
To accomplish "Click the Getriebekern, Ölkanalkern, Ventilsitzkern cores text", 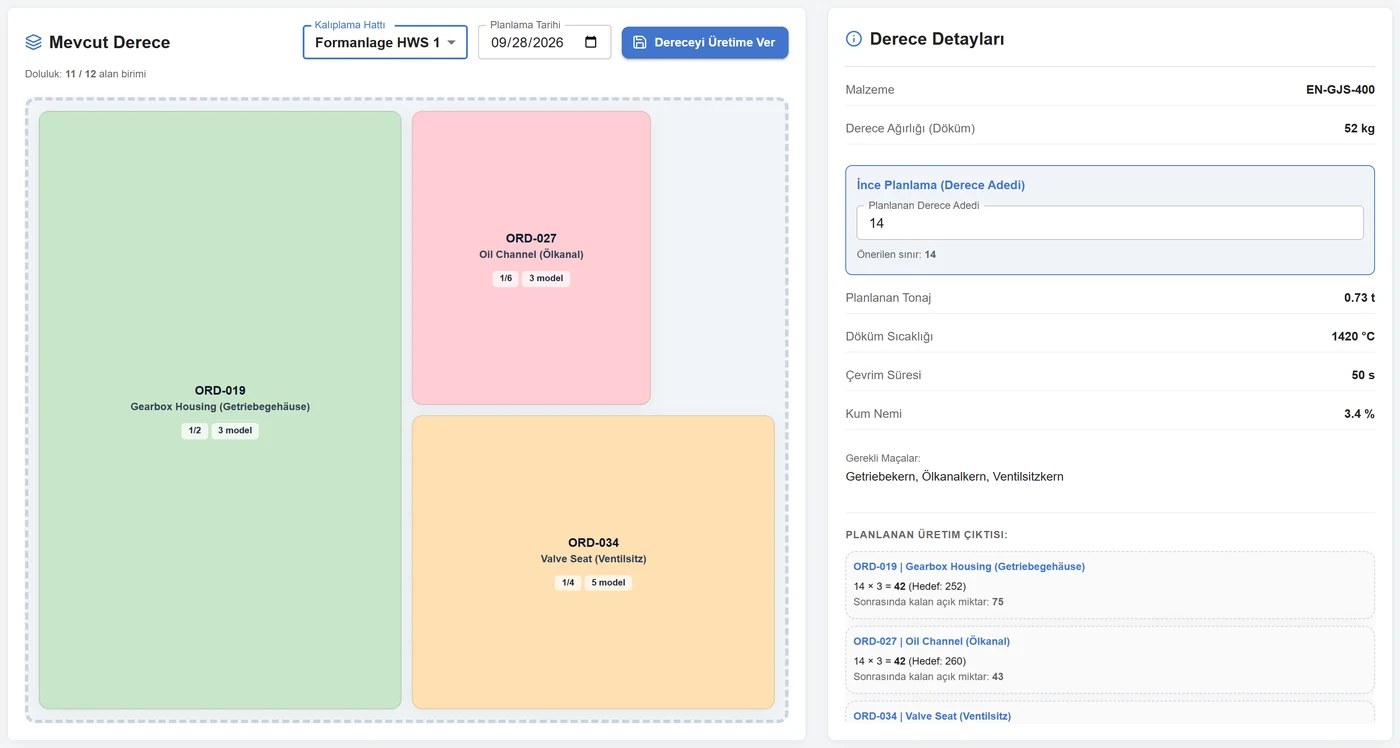I will click(x=954, y=477).
